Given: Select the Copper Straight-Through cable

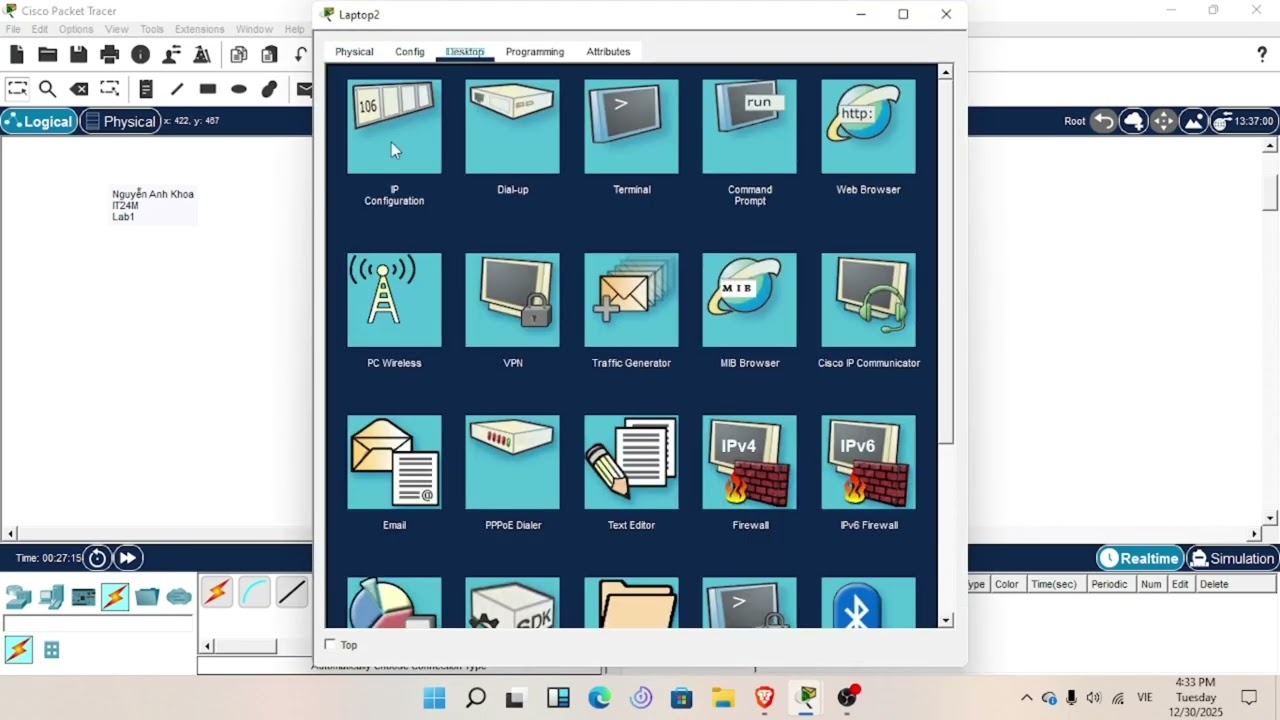Looking at the screenshot, I should click(x=292, y=593).
